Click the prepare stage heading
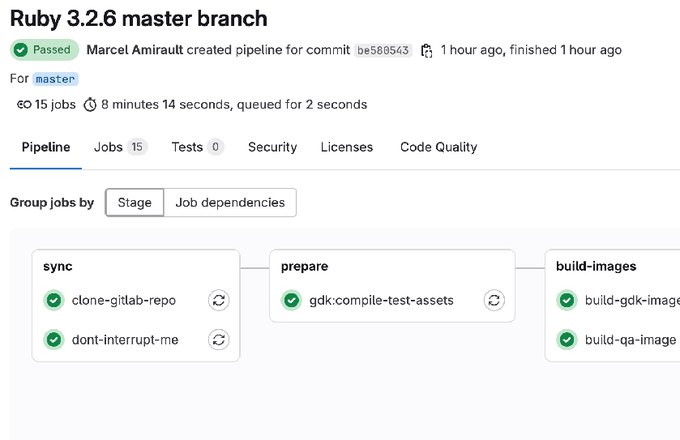The image size is (680, 440). (304, 266)
